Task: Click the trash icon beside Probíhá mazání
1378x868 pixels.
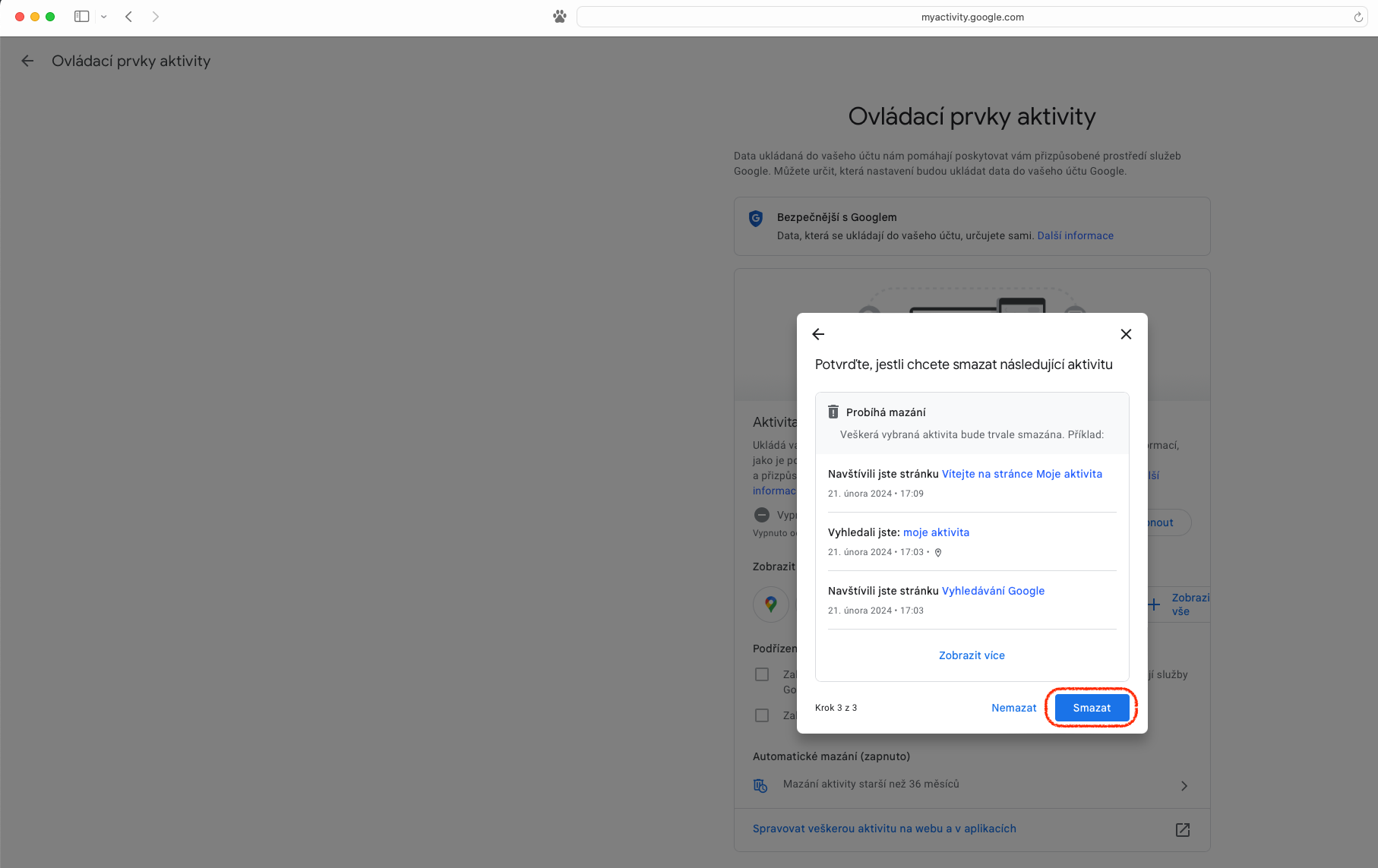Action: point(833,412)
